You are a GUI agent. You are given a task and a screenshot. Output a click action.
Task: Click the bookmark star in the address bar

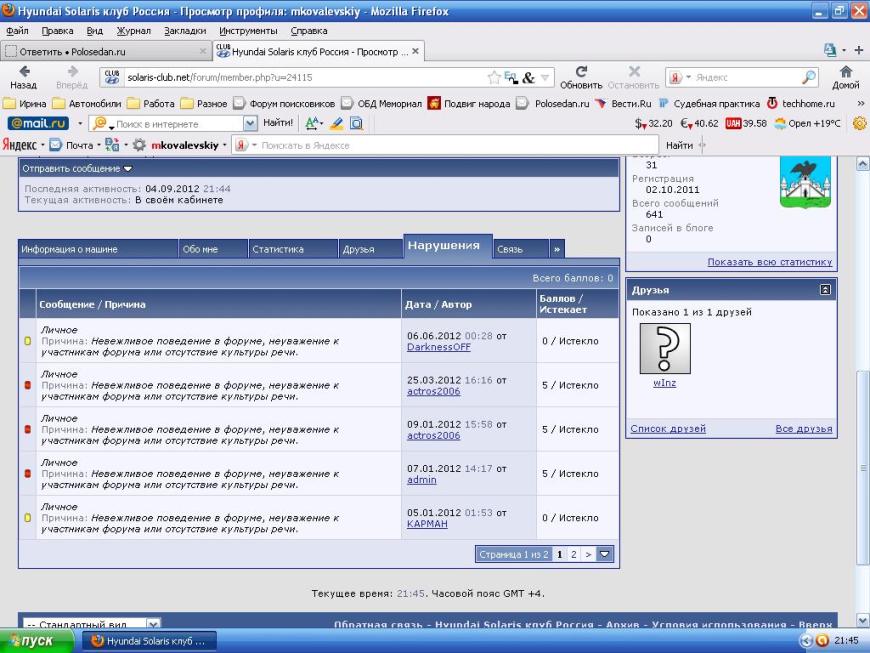point(494,77)
